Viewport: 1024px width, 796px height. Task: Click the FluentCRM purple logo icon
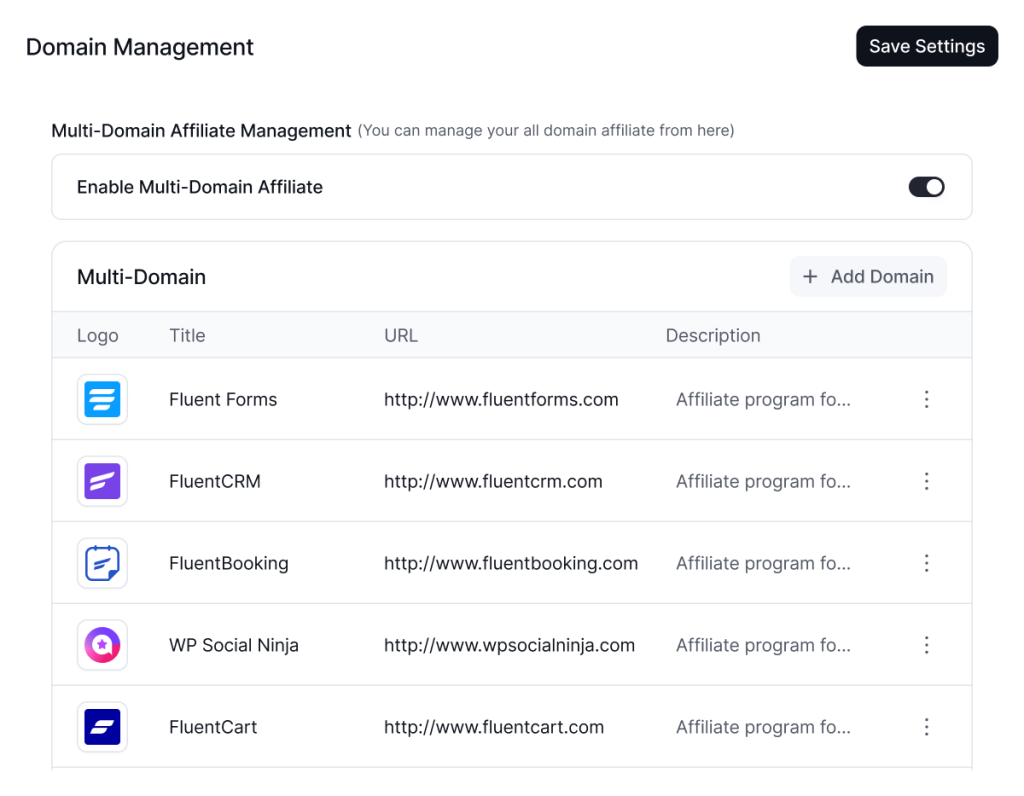[x=102, y=481]
